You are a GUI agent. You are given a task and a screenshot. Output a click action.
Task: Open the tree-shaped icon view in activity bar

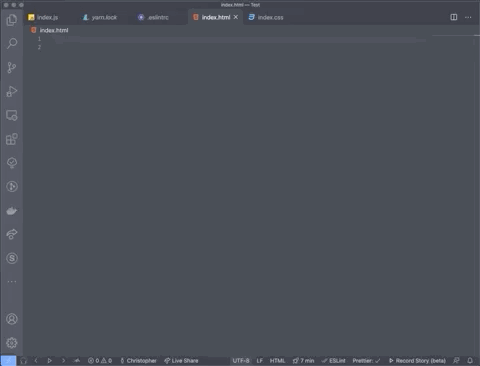12,163
